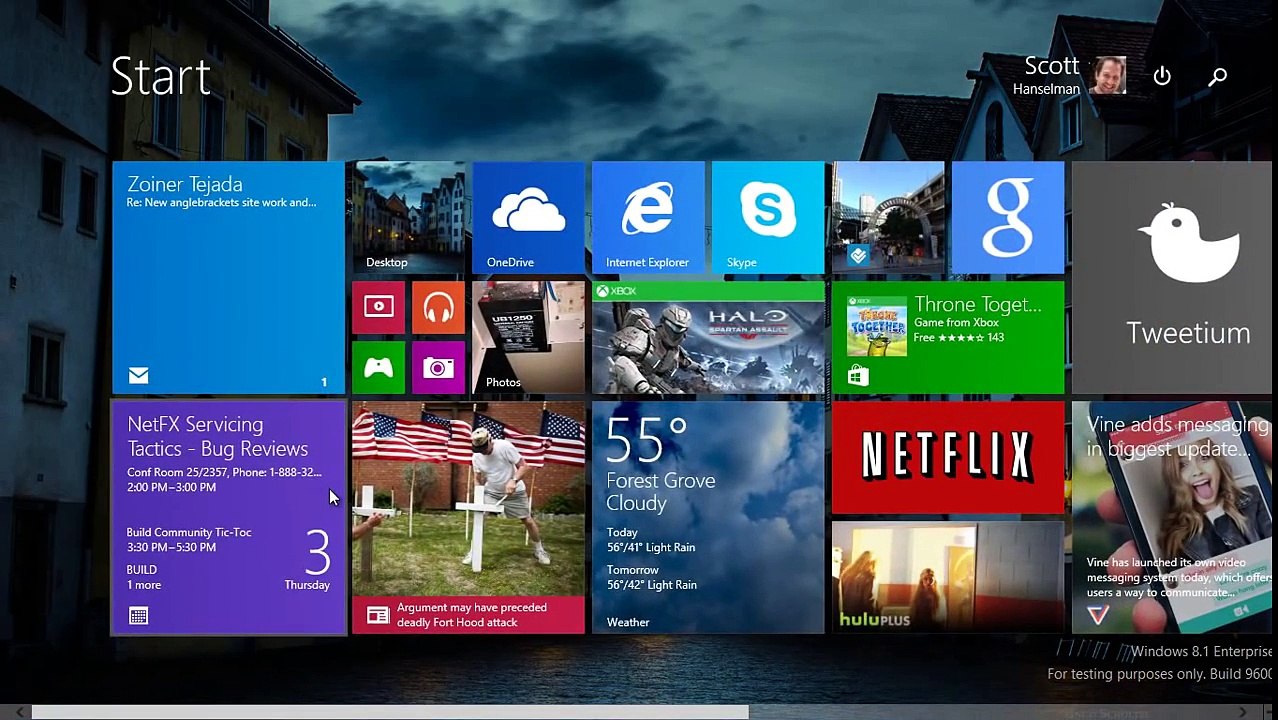The width and height of the screenshot is (1278, 720).
Task: Click the scrollbar left arrow
Action: [x=18, y=712]
